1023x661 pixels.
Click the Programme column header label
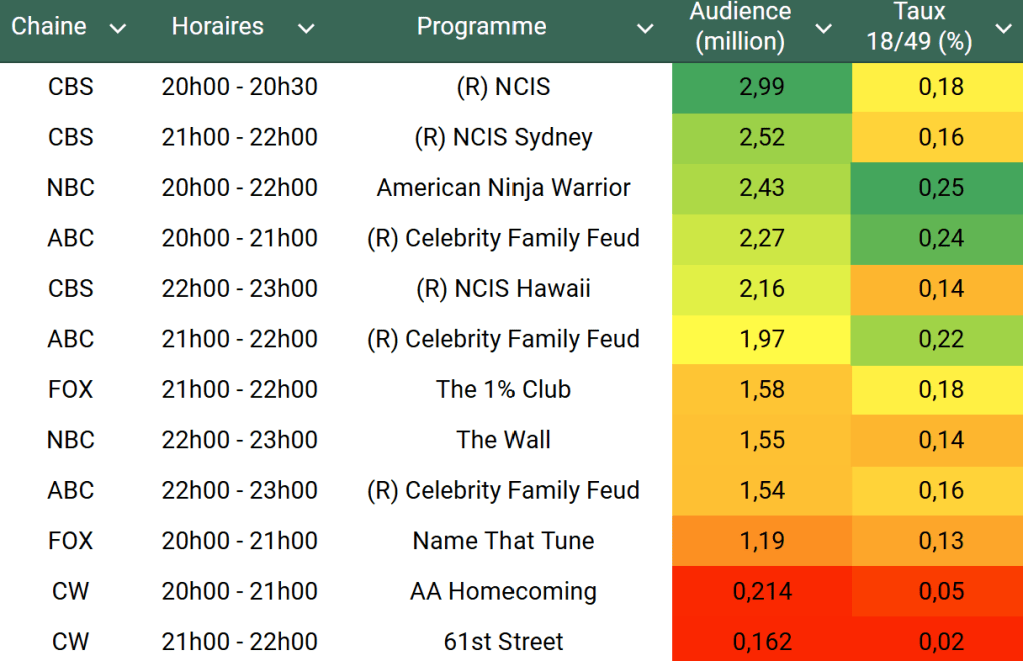pos(481,27)
